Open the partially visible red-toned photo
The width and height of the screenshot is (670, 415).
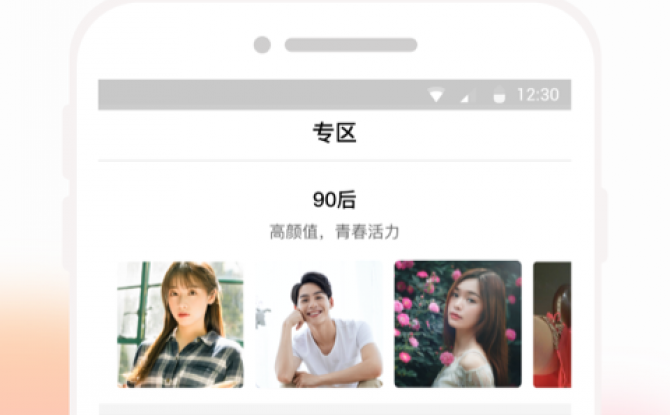coord(552,324)
